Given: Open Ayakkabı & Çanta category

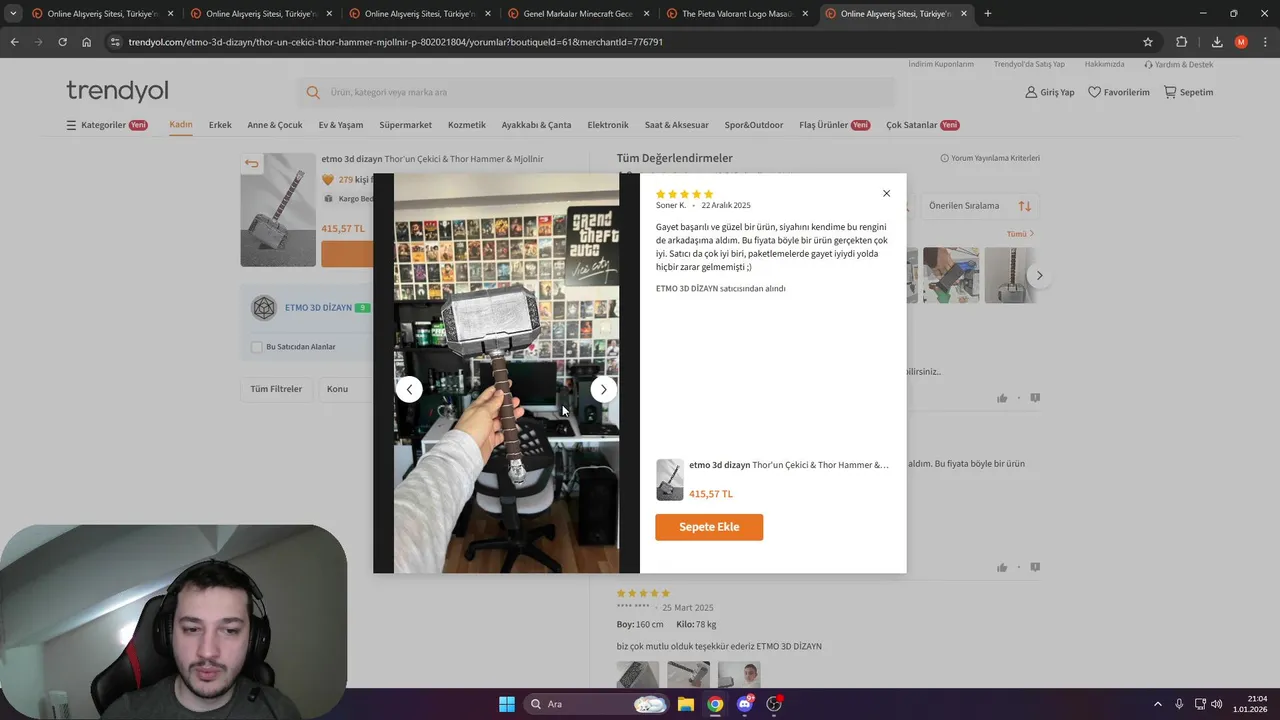Looking at the screenshot, I should coord(536,125).
